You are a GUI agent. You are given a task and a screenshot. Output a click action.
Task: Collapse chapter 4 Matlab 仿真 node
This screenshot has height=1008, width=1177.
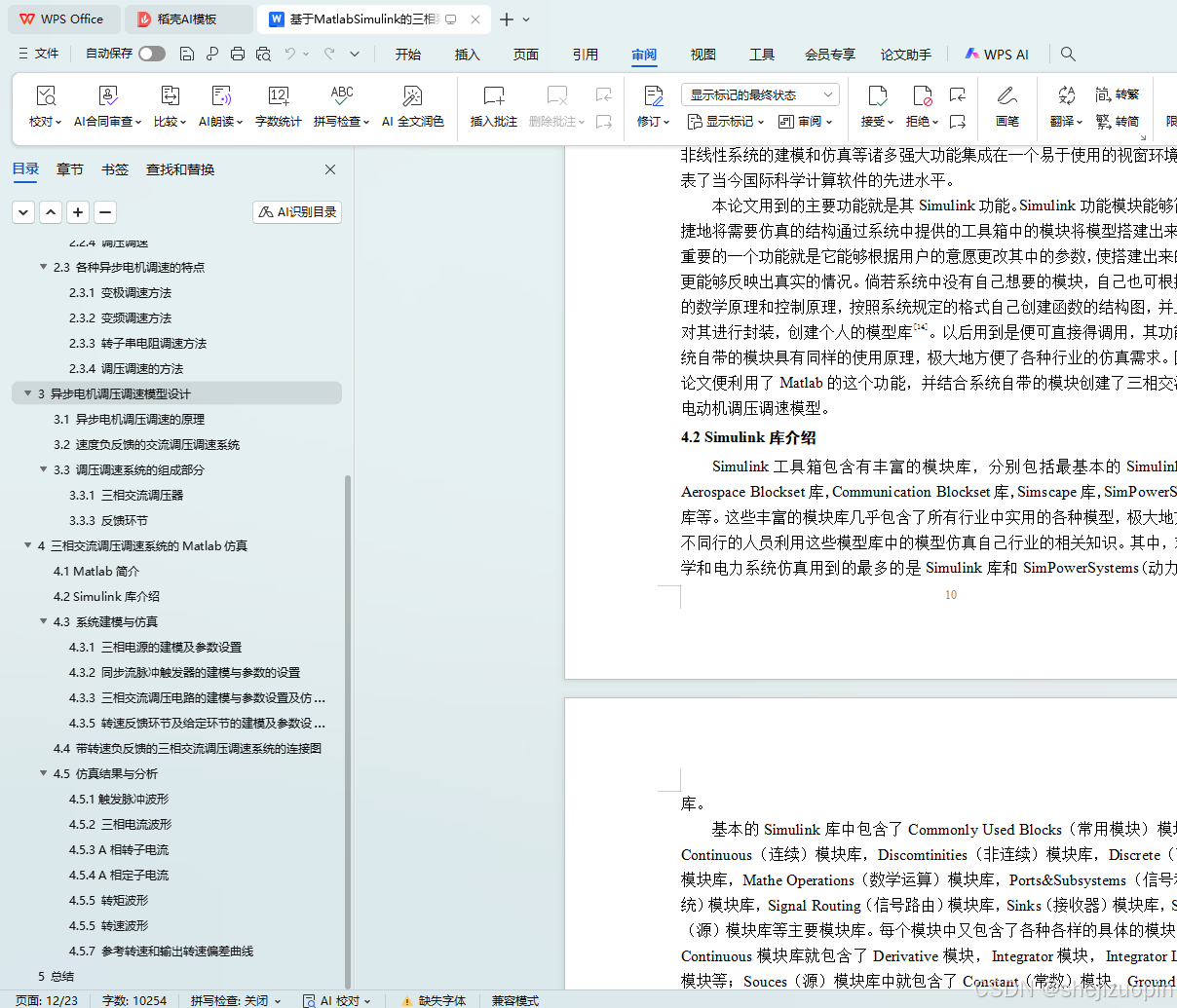[x=28, y=545]
